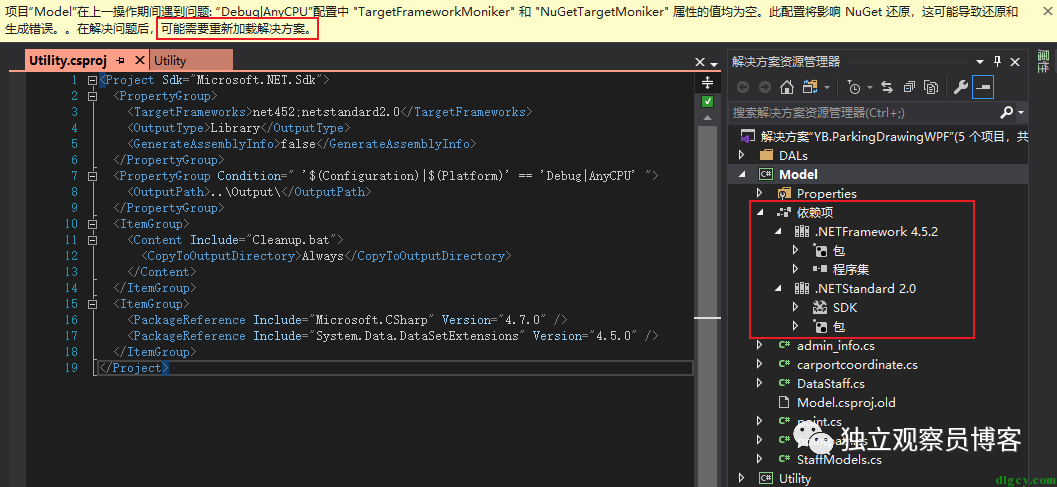This screenshot has width=1057, height=487.
Task: Select .NETStandard 2.0 in the tree
Action: (x=866, y=289)
